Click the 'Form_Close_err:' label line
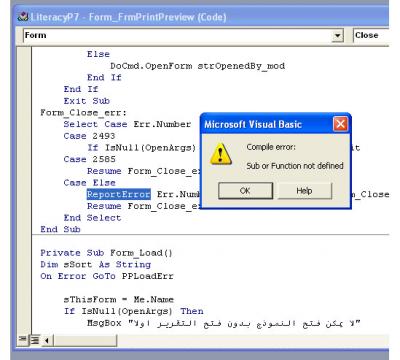400x360 pixels. pos(84,113)
